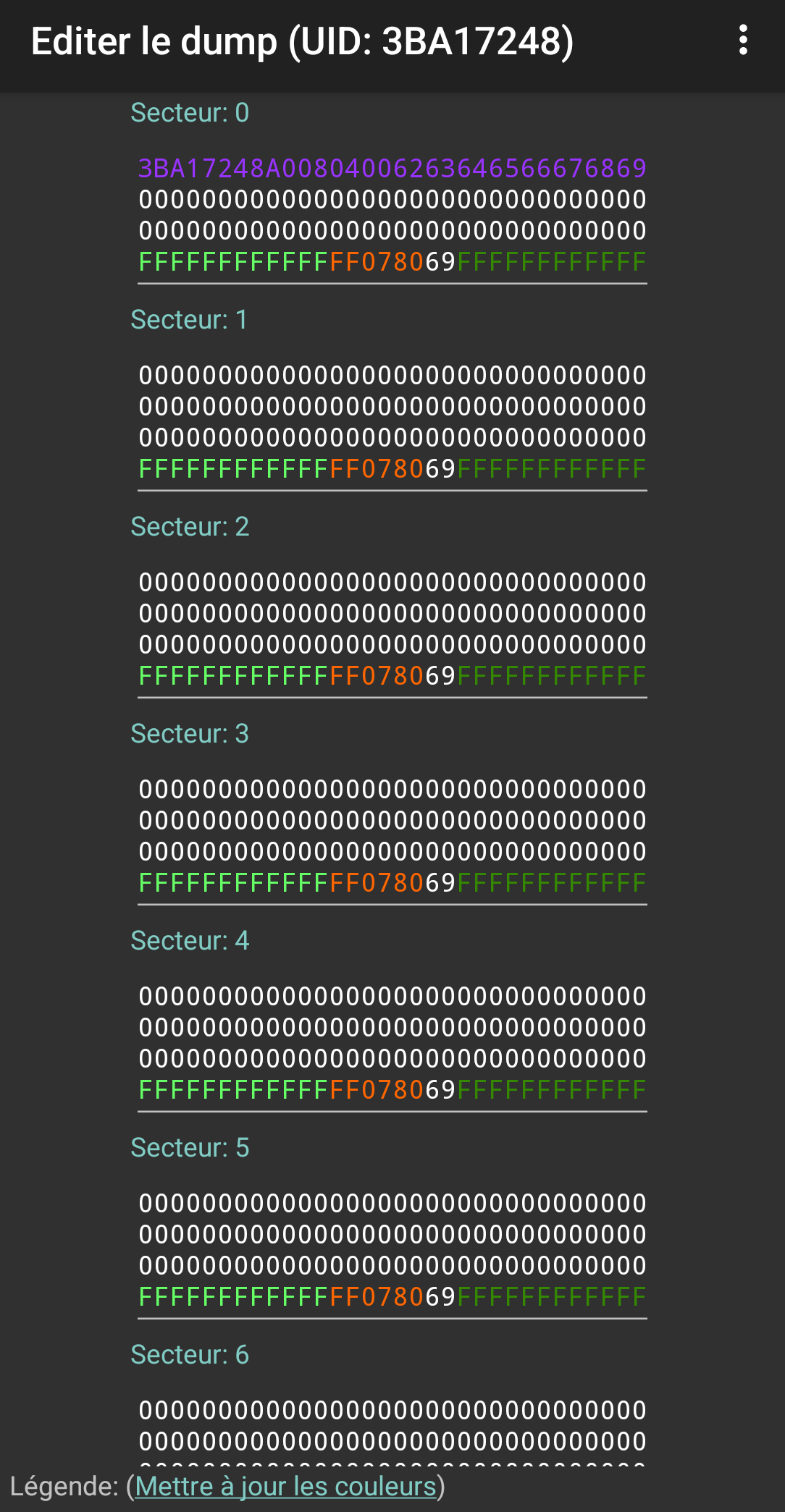The height and width of the screenshot is (1512, 785).
Task: Tap the trailer key row of Secteur 2
Action: point(392,676)
